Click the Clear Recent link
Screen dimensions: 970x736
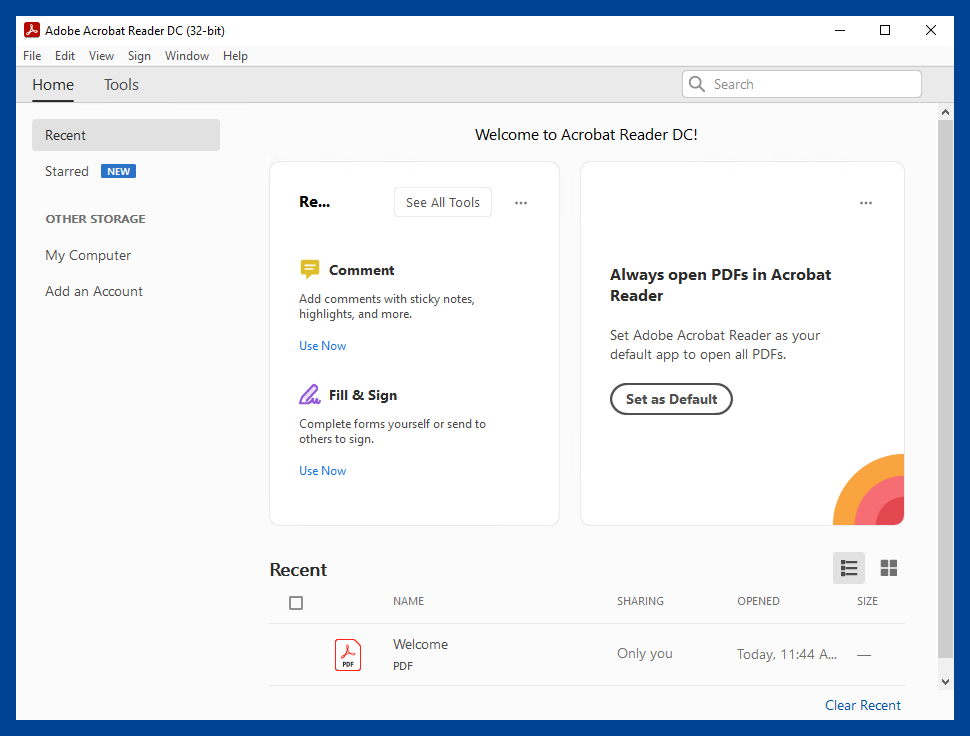tap(863, 705)
